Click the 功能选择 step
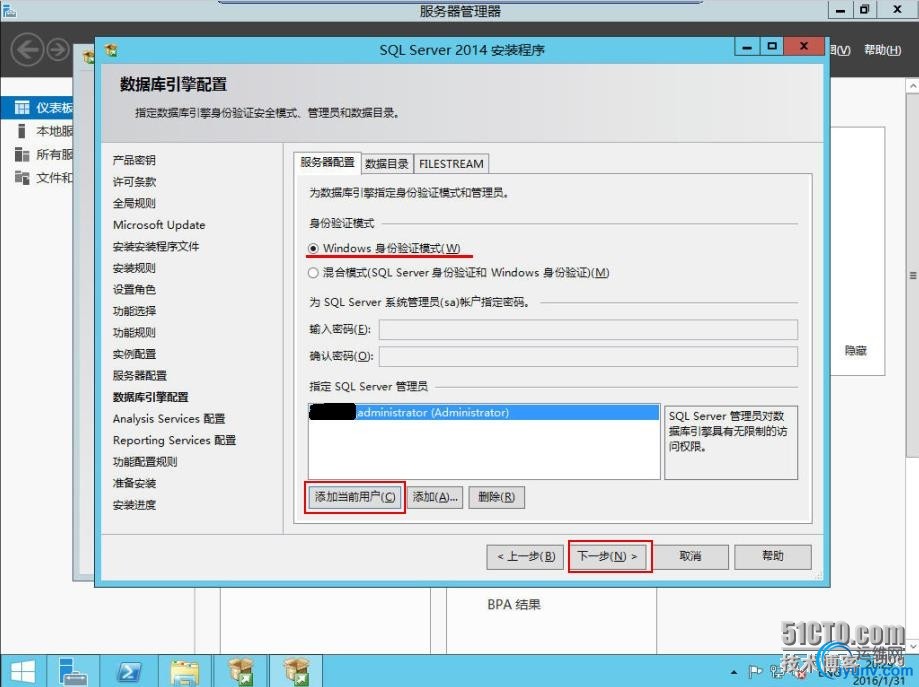The width and height of the screenshot is (919, 687). coord(134,311)
